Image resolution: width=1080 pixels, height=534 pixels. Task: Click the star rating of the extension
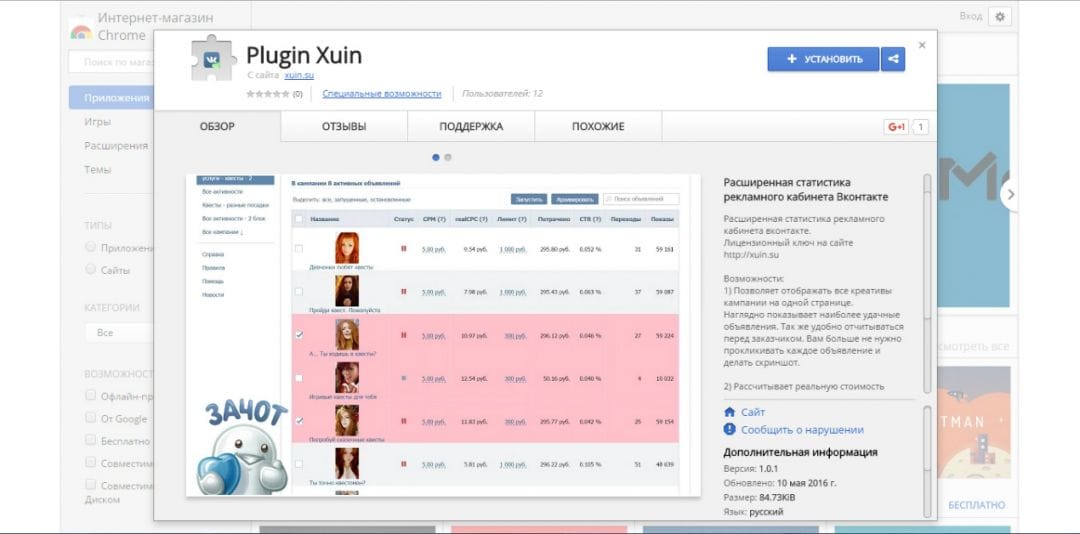pos(268,94)
